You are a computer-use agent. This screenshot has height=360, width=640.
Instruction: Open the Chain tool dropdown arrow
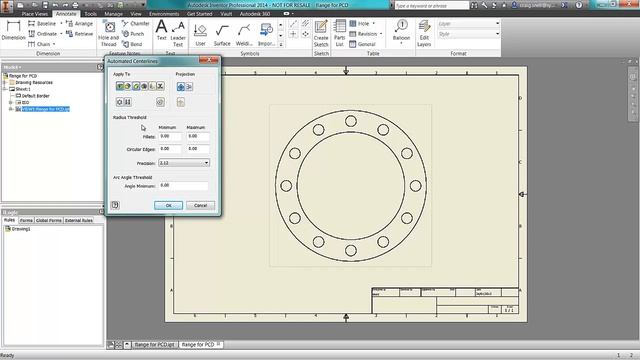[x=54, y=44]
